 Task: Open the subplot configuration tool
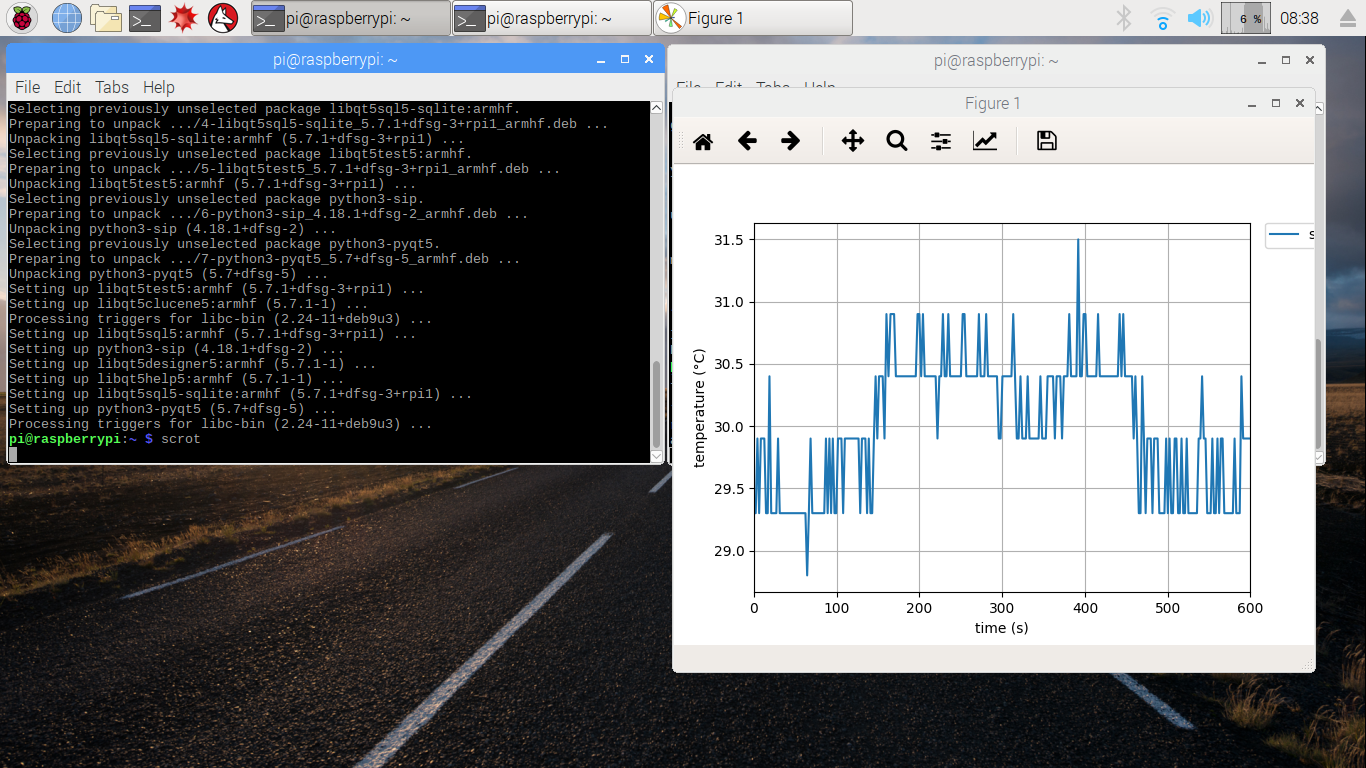click(940, 141)
